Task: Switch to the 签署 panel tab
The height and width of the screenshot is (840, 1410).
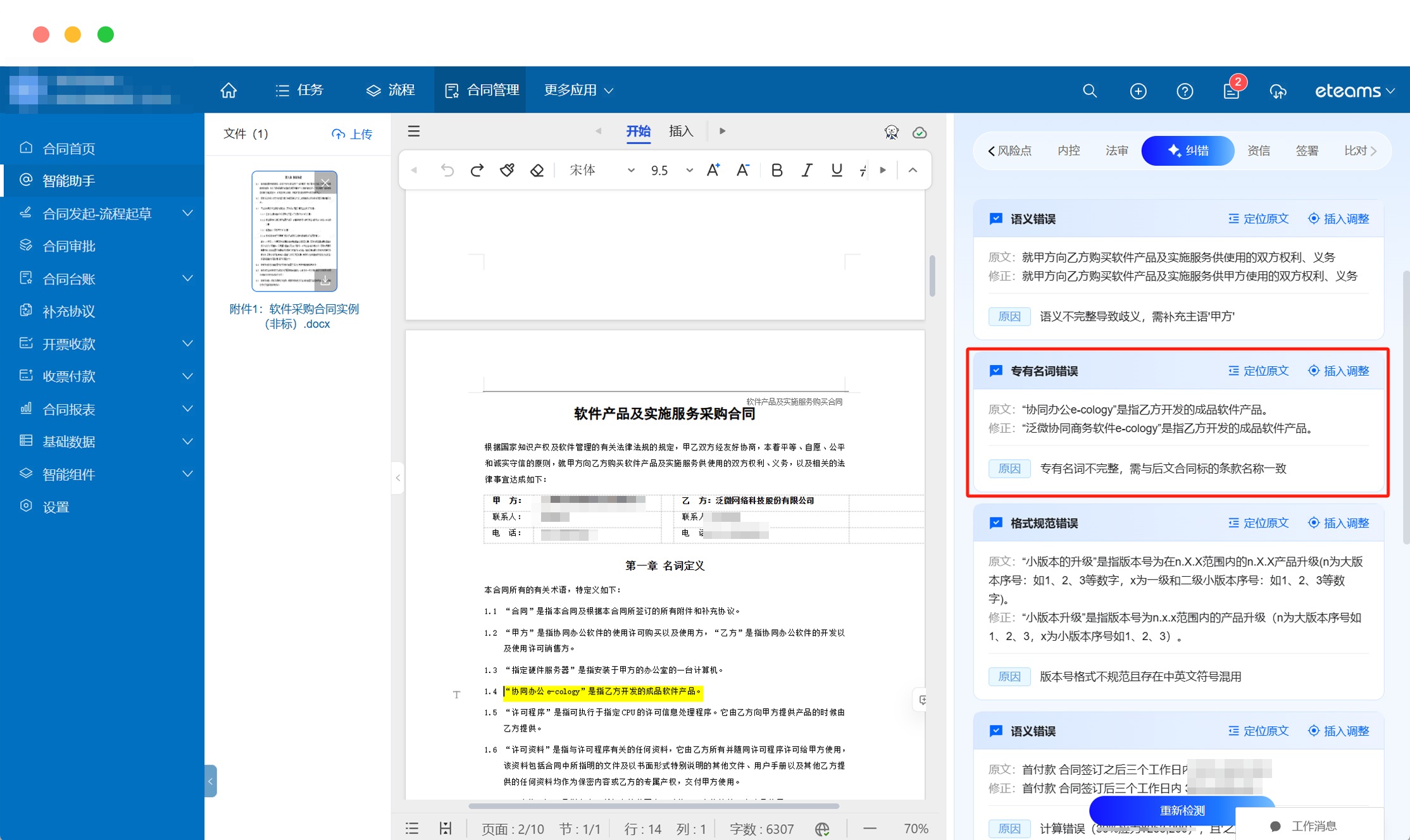Action: pyautogui.click(x=1306, y=151)
